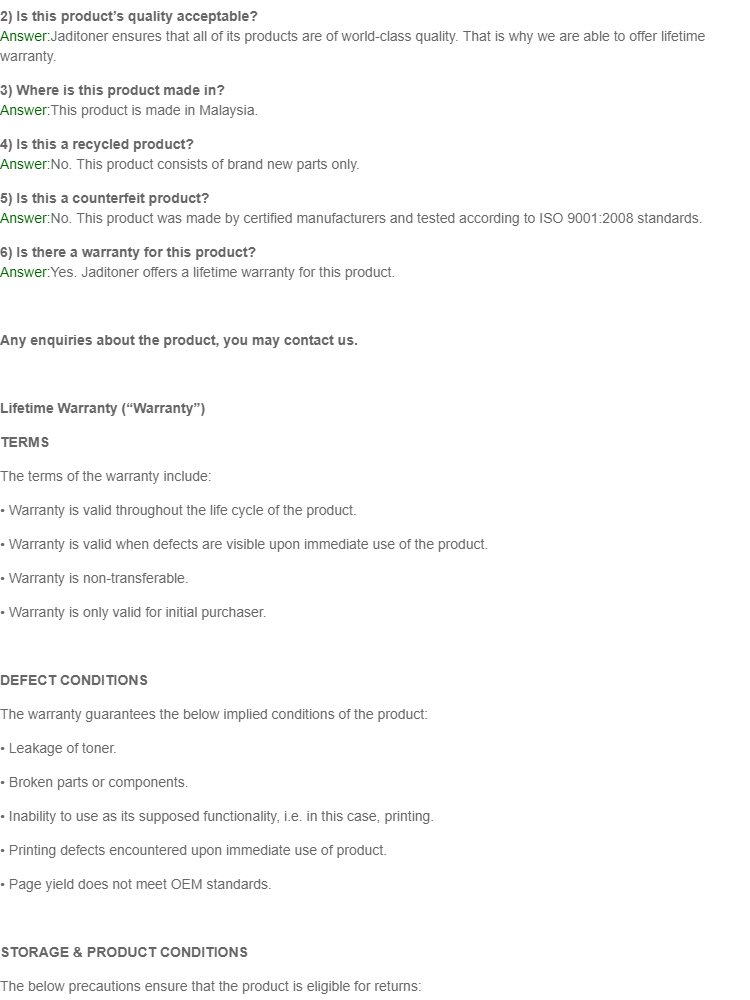Select the 'Is this a recycled product?' heading

click(97, 144)
